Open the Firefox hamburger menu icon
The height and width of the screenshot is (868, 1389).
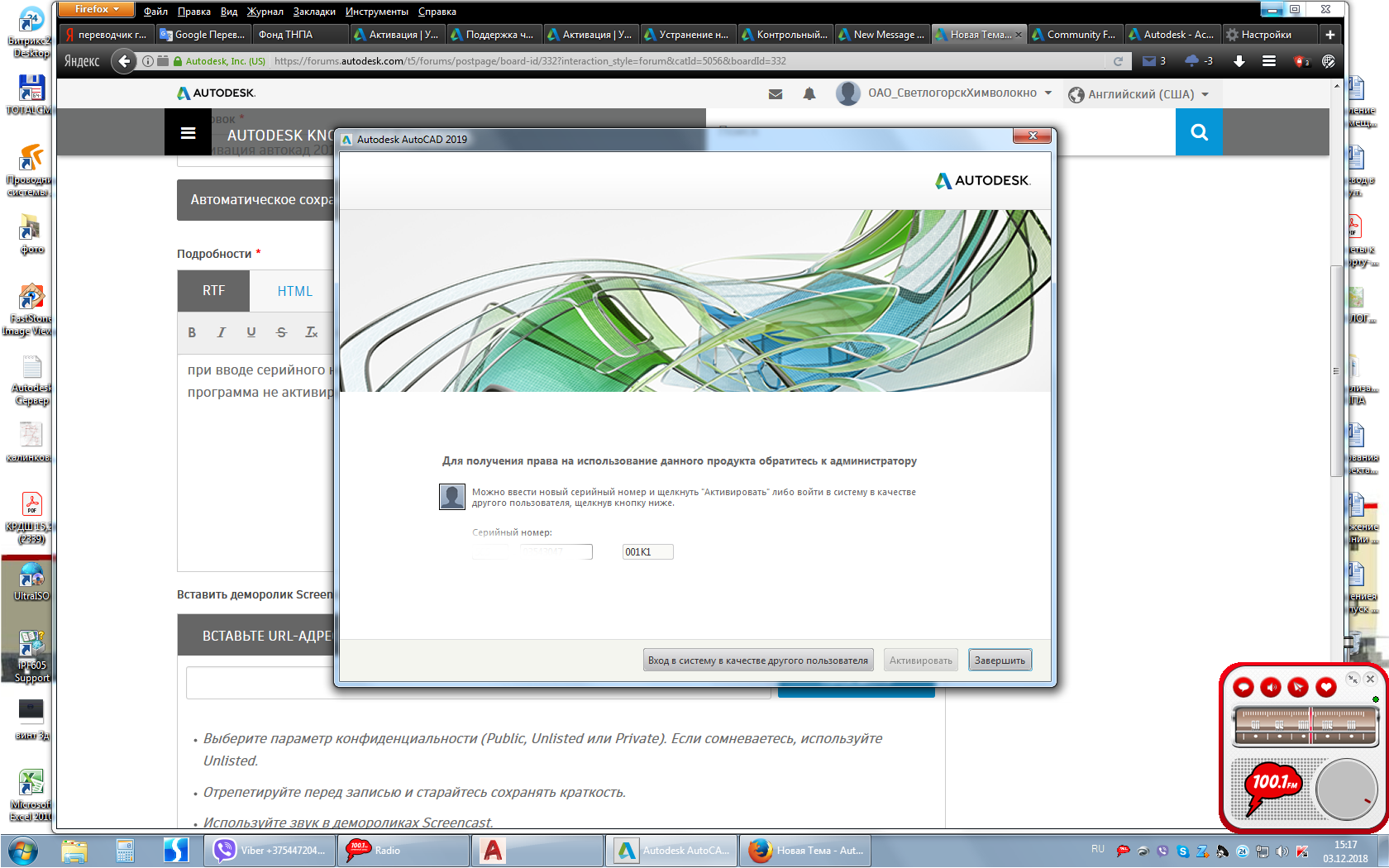(x=1268, y=61)
